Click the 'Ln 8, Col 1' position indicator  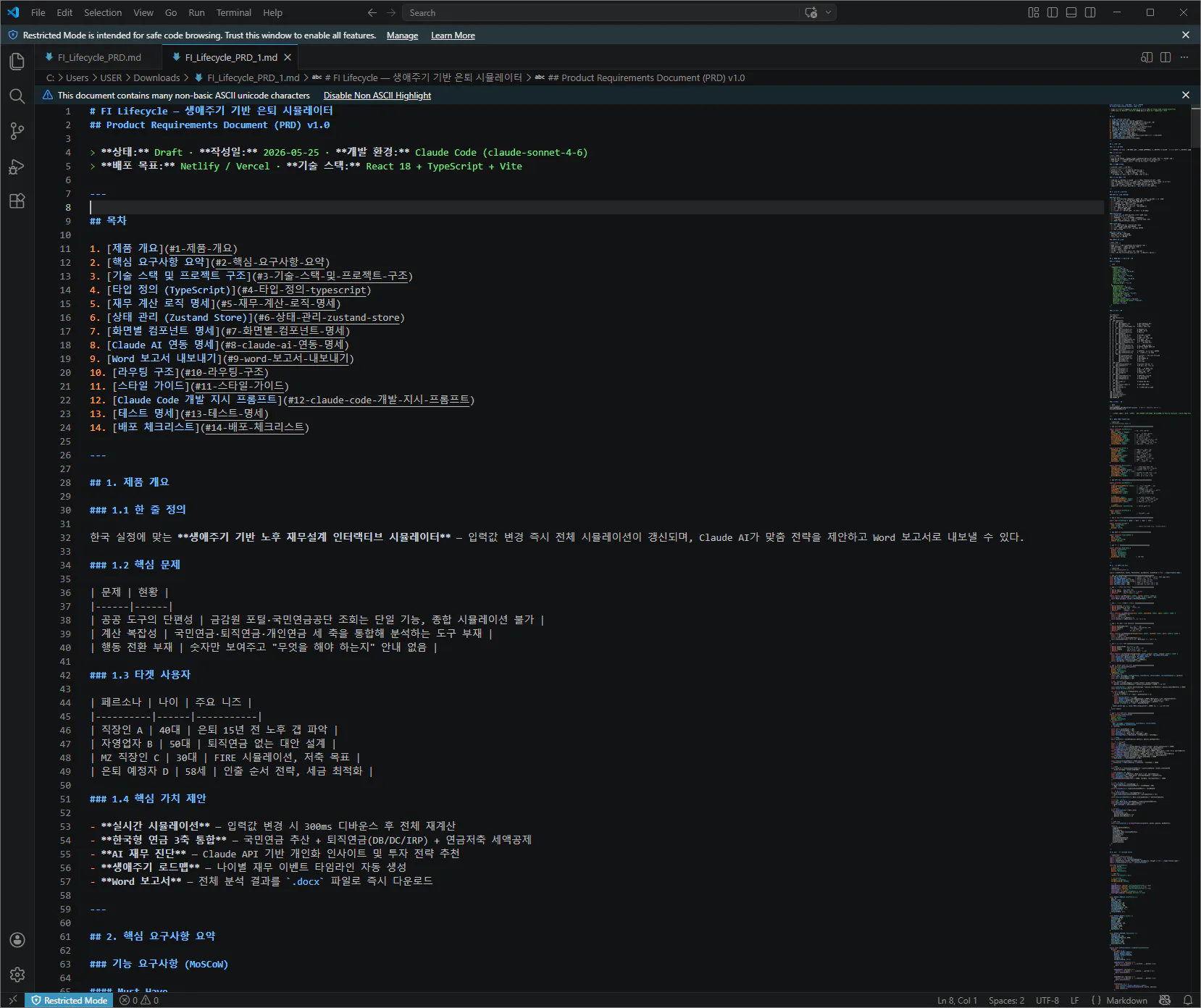coord(957,1000)
